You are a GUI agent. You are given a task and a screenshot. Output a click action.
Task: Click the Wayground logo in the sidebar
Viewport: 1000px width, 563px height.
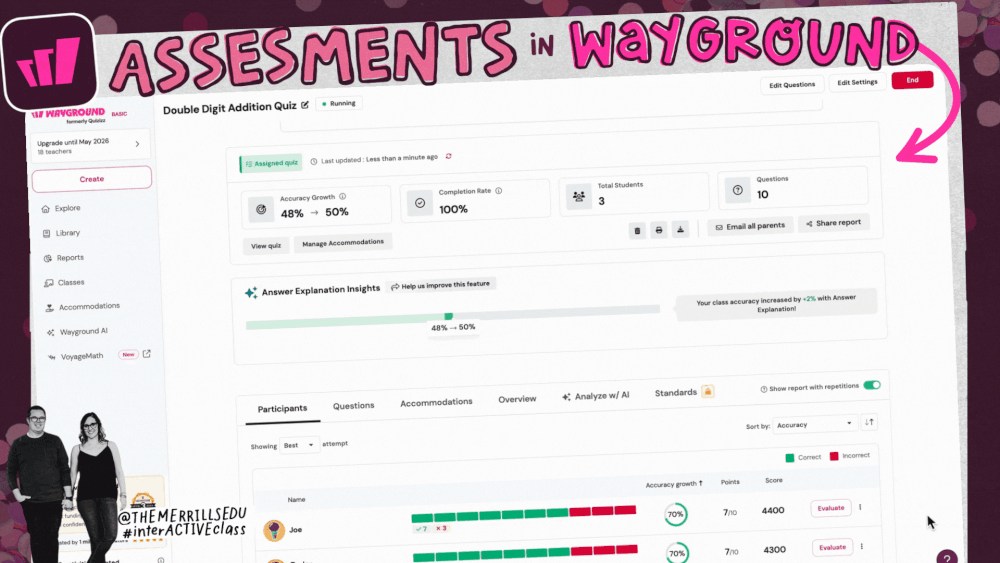[68, 115]
